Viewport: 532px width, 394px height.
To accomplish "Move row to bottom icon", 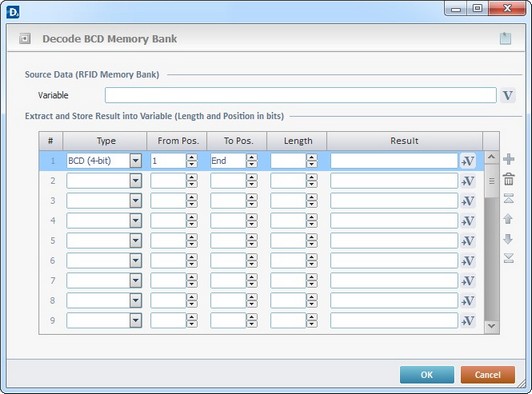I will 508,258.
